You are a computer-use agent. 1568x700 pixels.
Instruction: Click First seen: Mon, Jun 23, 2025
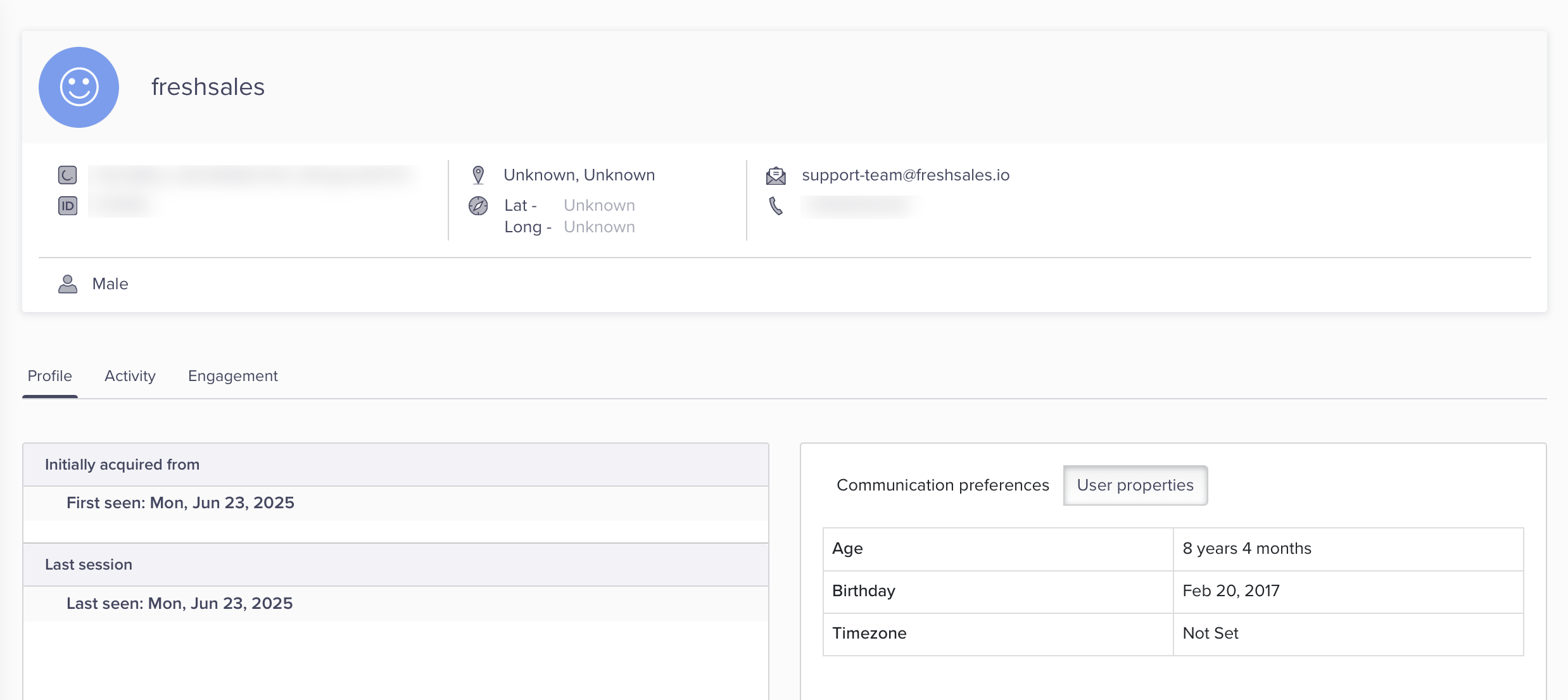180,503
